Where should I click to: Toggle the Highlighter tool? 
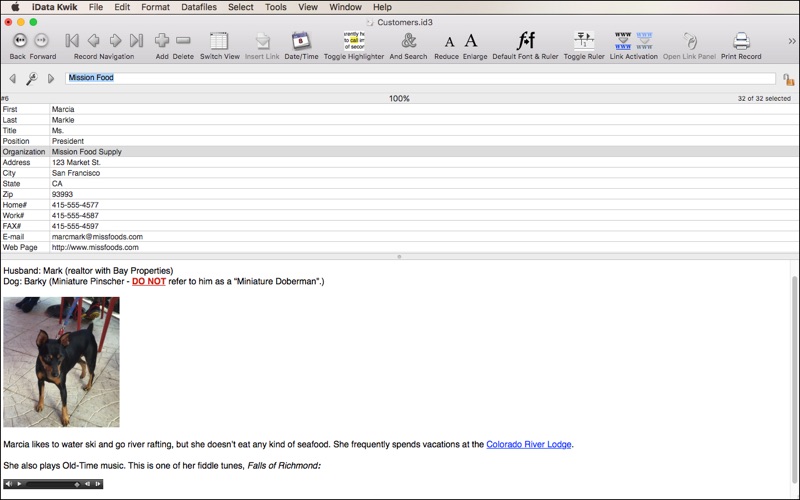pos(354,40)
